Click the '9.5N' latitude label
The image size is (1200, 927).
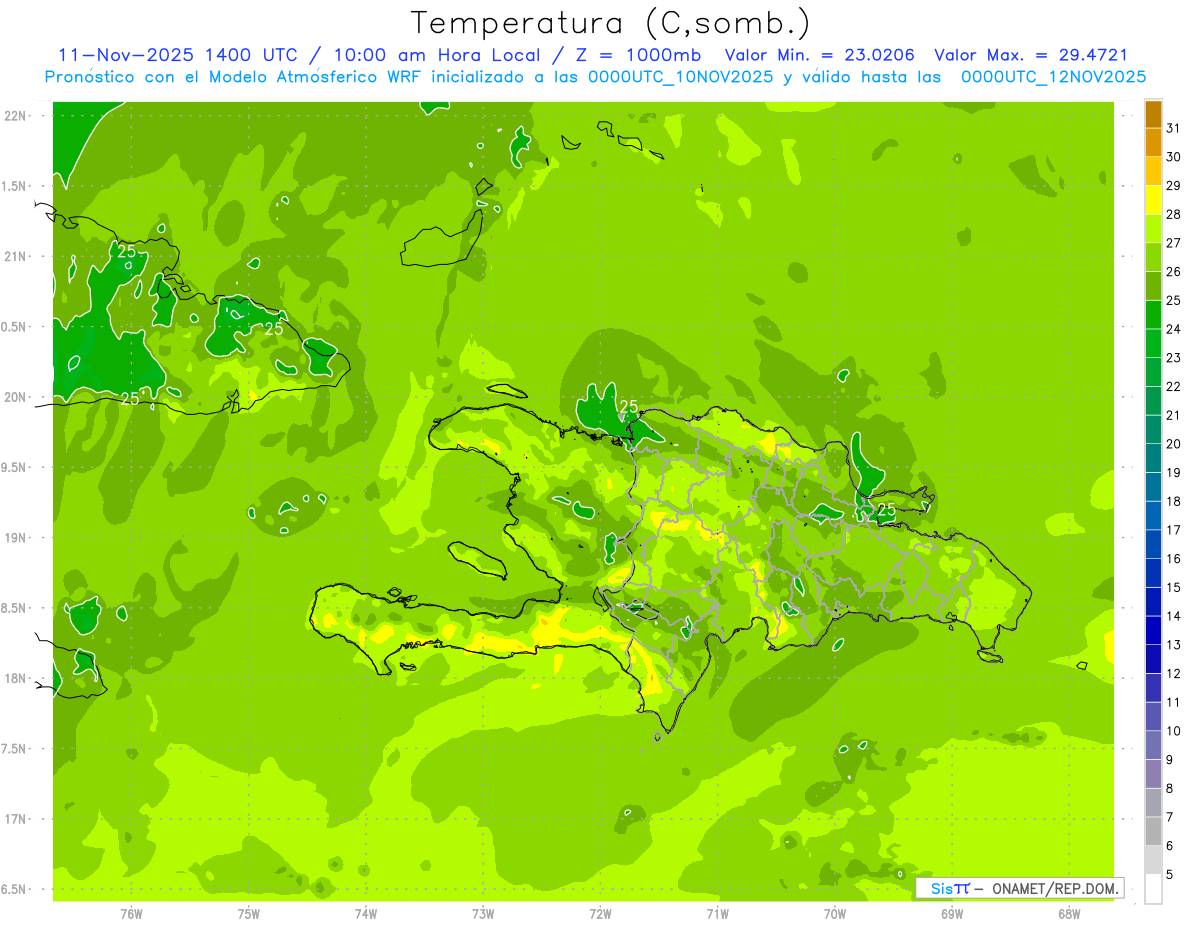point(14,467)
